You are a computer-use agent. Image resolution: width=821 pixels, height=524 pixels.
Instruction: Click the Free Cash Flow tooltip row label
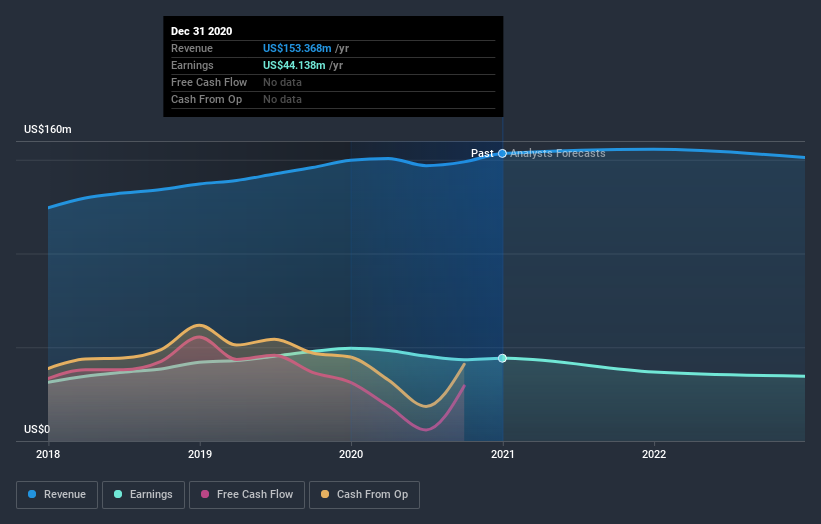tap(209, 82)
